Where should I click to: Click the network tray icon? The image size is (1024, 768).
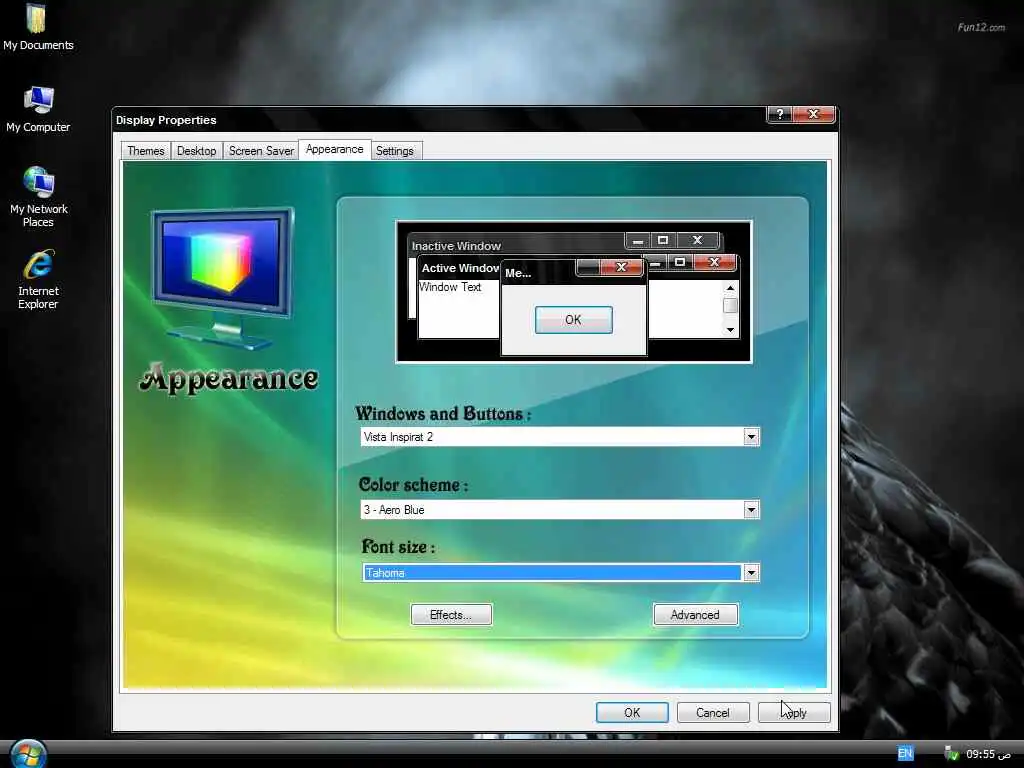[x=952, y=754]
